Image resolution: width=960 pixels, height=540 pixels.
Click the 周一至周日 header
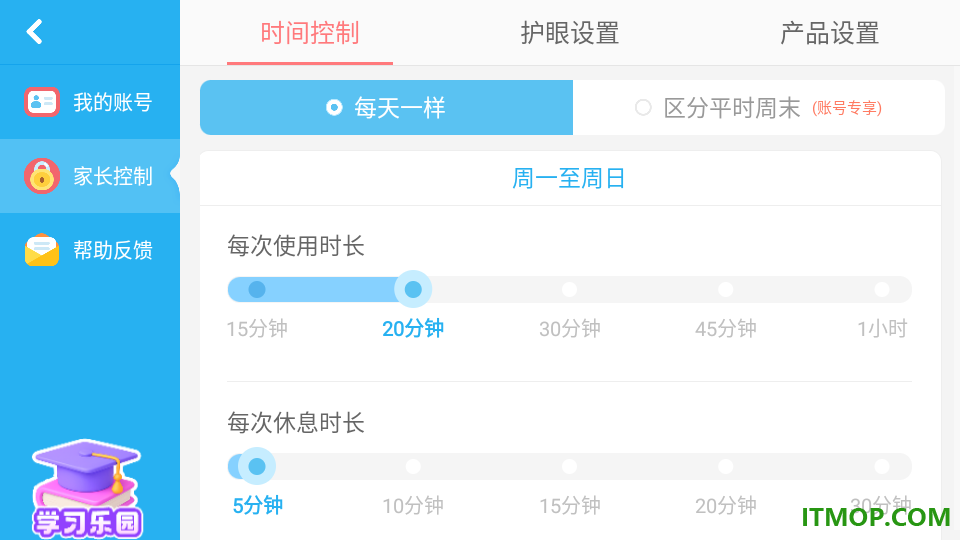(569, 179)
